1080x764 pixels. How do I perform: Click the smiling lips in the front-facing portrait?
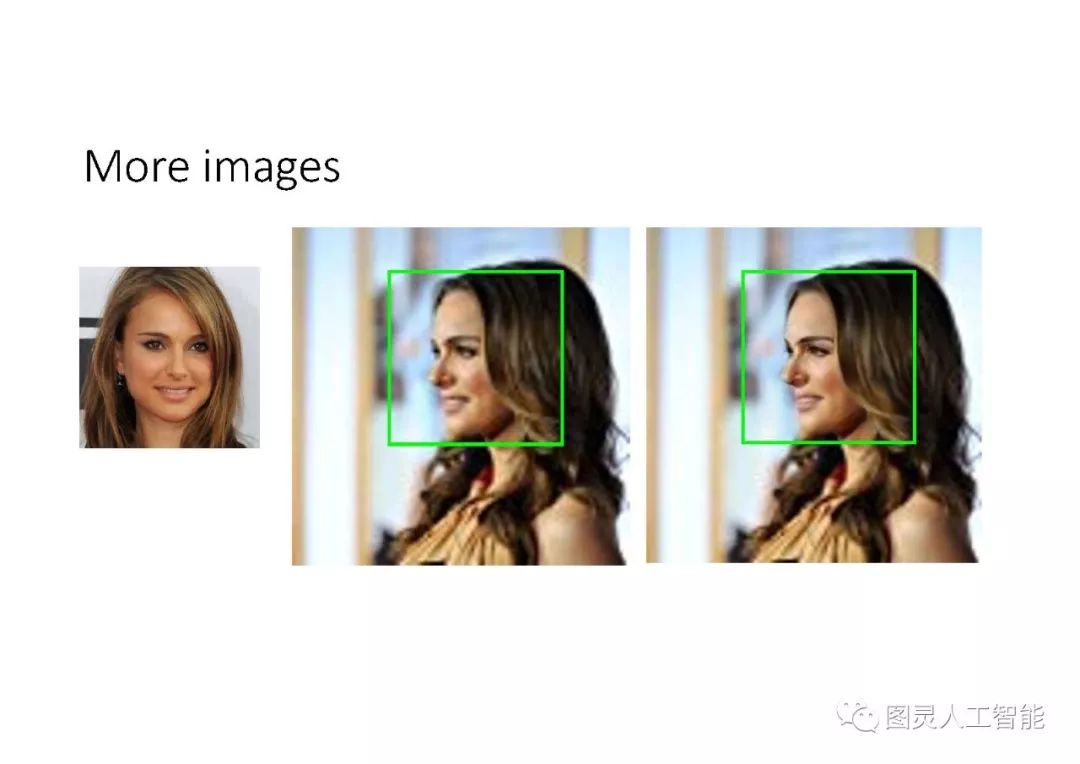pos(173,392)
